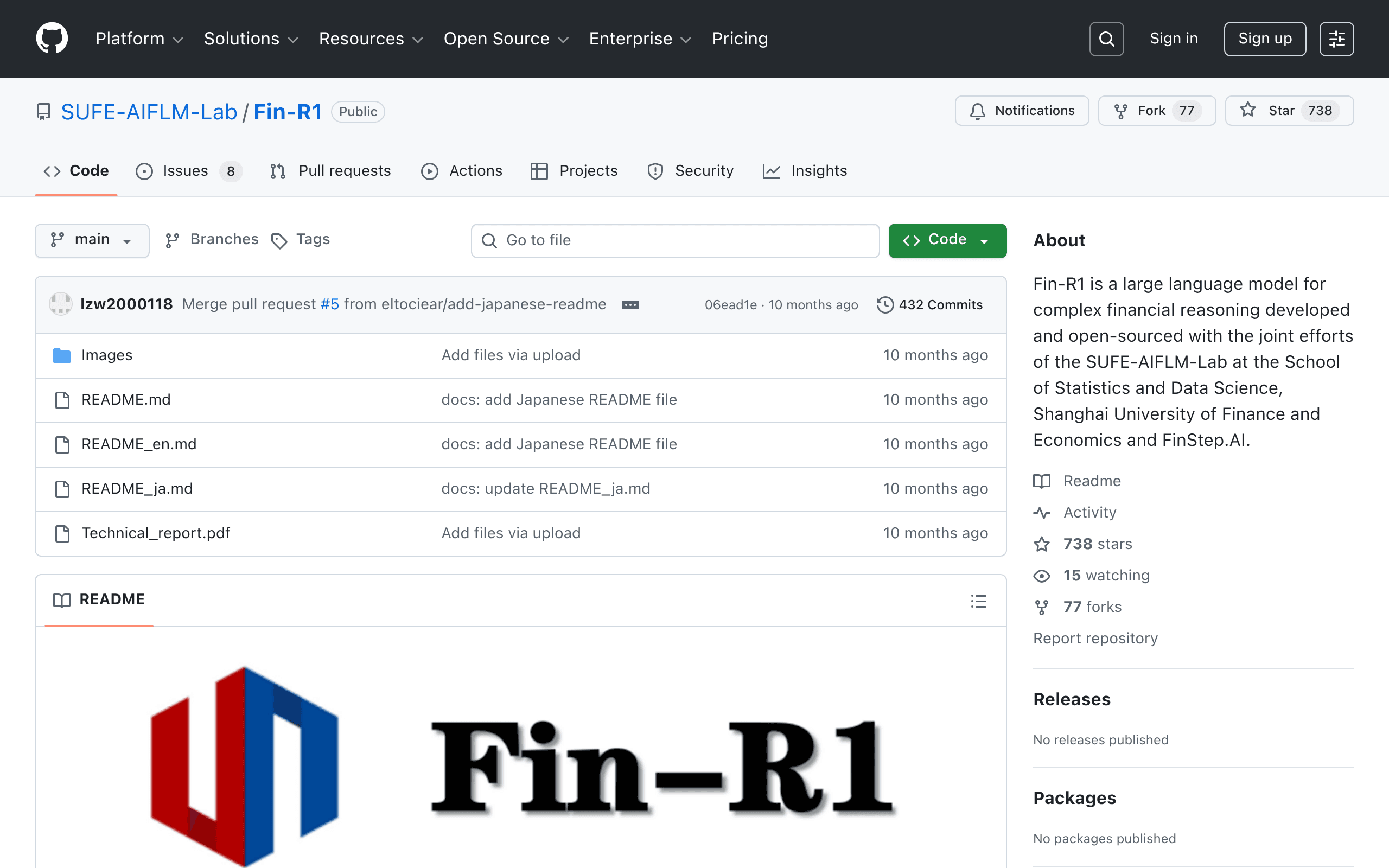Expand commit message ellipsis button
This screenshot has width=1389, height=868.
pyautogui.click(x=630, y=305)
